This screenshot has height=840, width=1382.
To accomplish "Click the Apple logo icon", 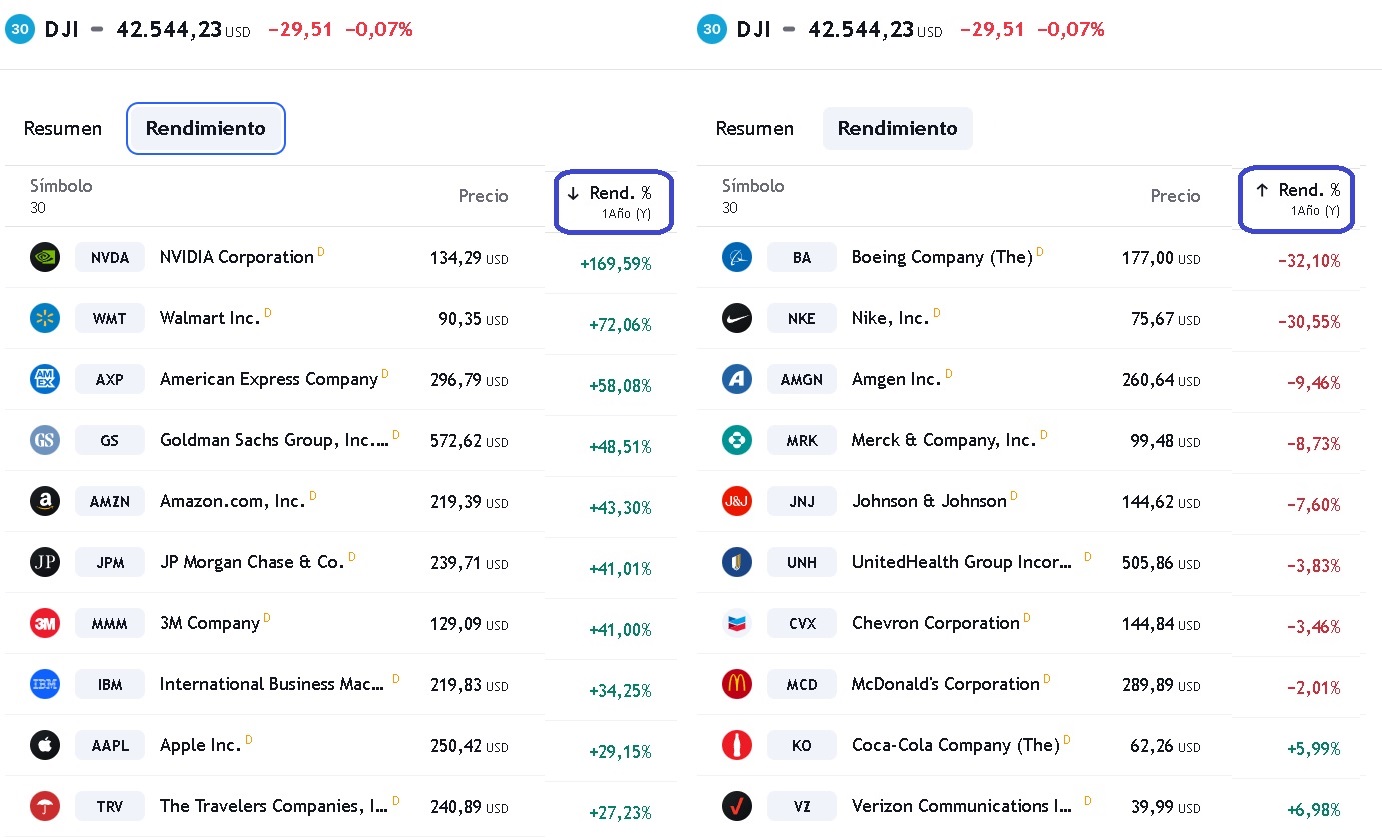I will [45, 745].
